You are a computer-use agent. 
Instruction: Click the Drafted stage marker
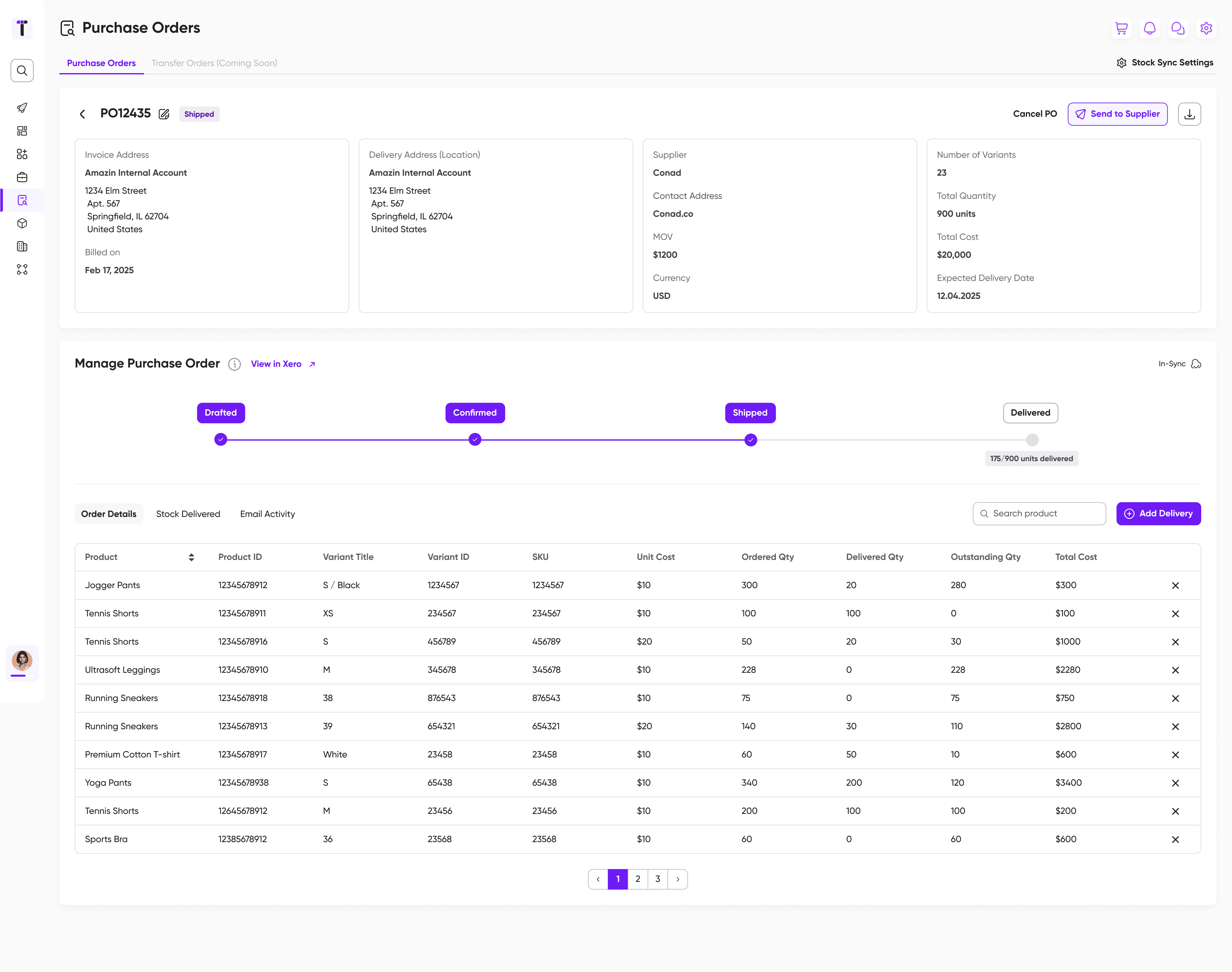[221, 439]
